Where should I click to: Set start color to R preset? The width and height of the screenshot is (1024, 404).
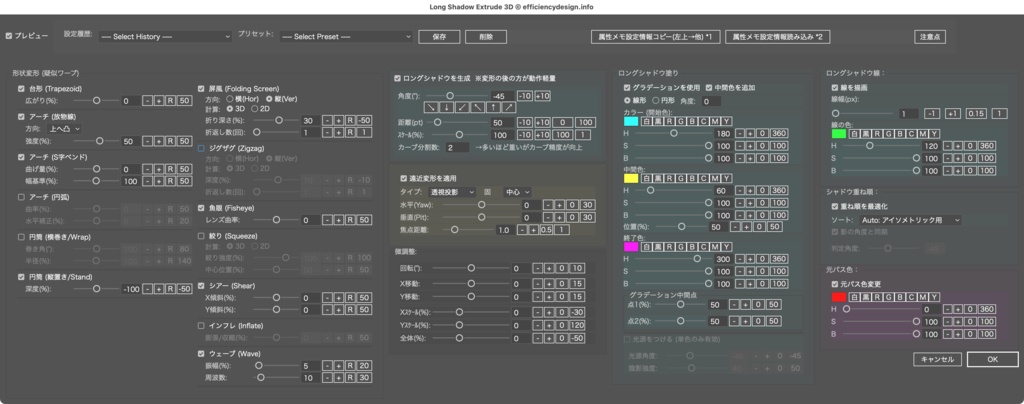click(x=669, y=121)
